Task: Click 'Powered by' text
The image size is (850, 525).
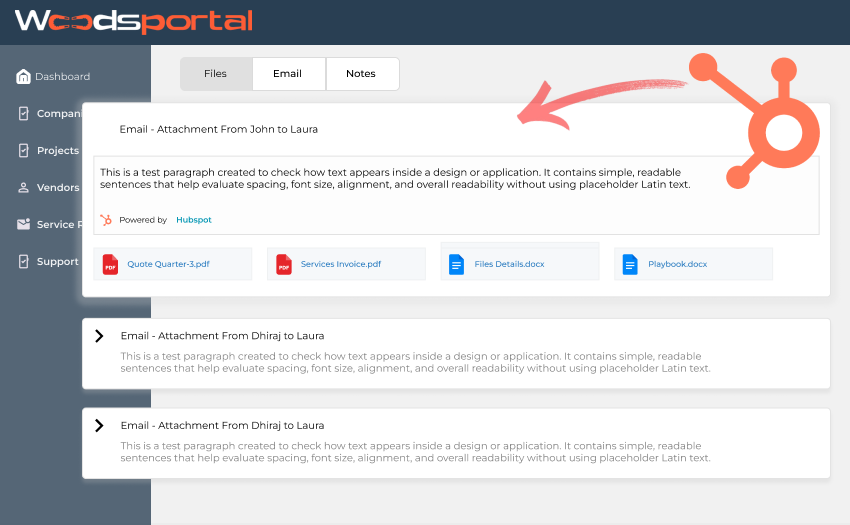Action: [143, 220]
